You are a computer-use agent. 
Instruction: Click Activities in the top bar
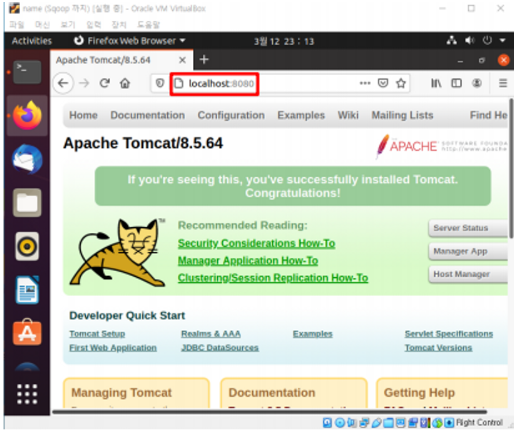pos(32,41)
